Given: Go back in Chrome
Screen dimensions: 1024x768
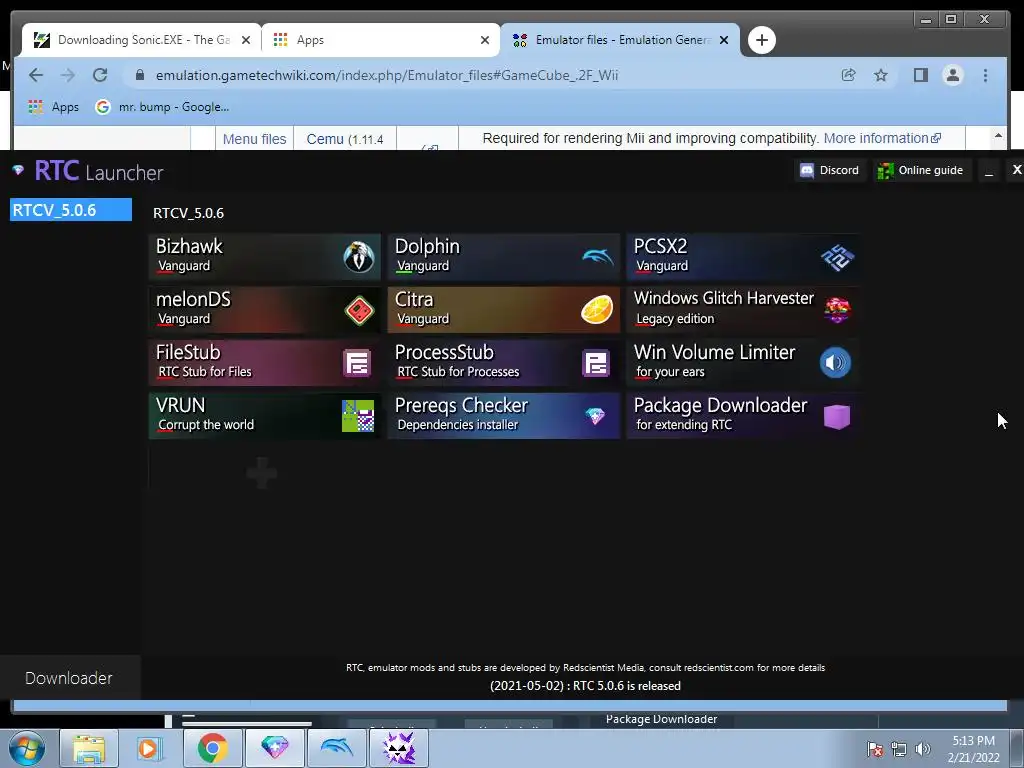Looking at the screenshot, I should [36, 75].
